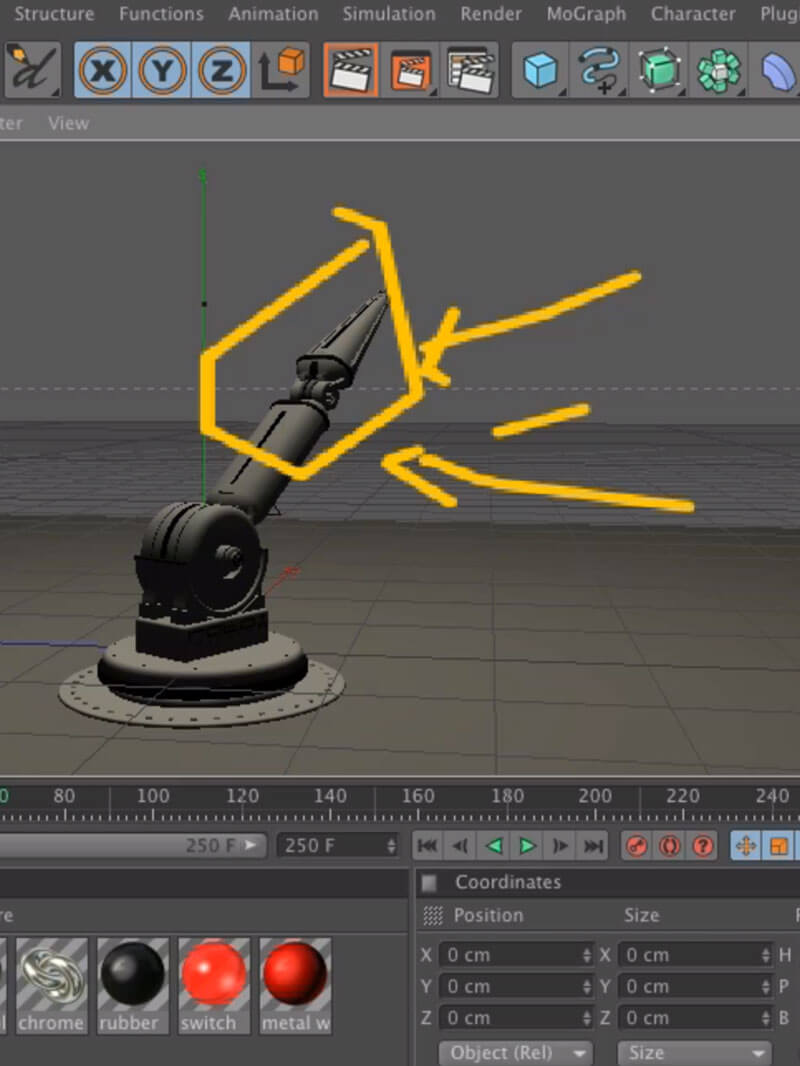Select the rubber material

tap(133, 986)
